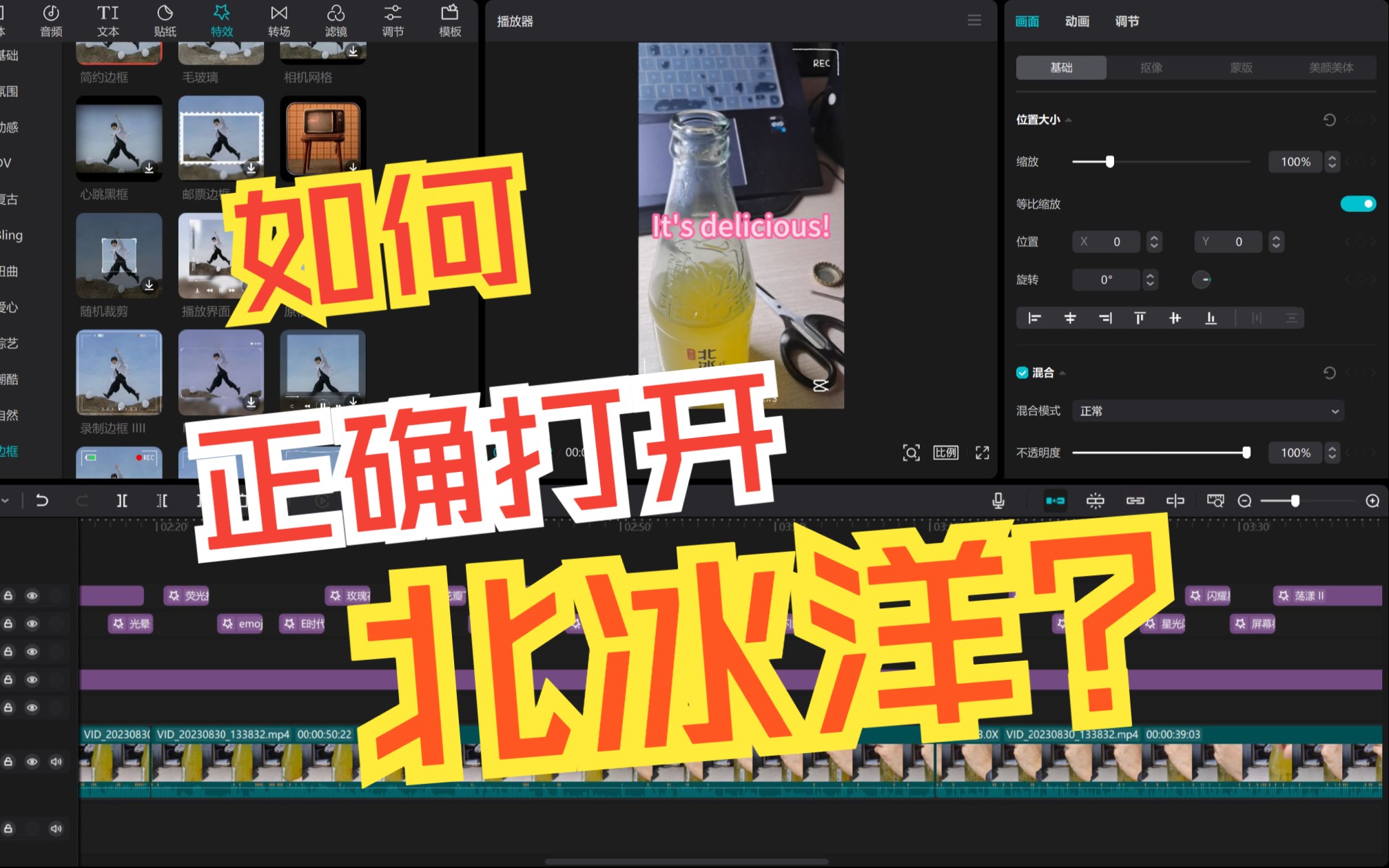Adjust the 旋转 rotation stepper arrows
Image resolution: width=1389 pixels, height=868 pixels.
click(1150, 279)
